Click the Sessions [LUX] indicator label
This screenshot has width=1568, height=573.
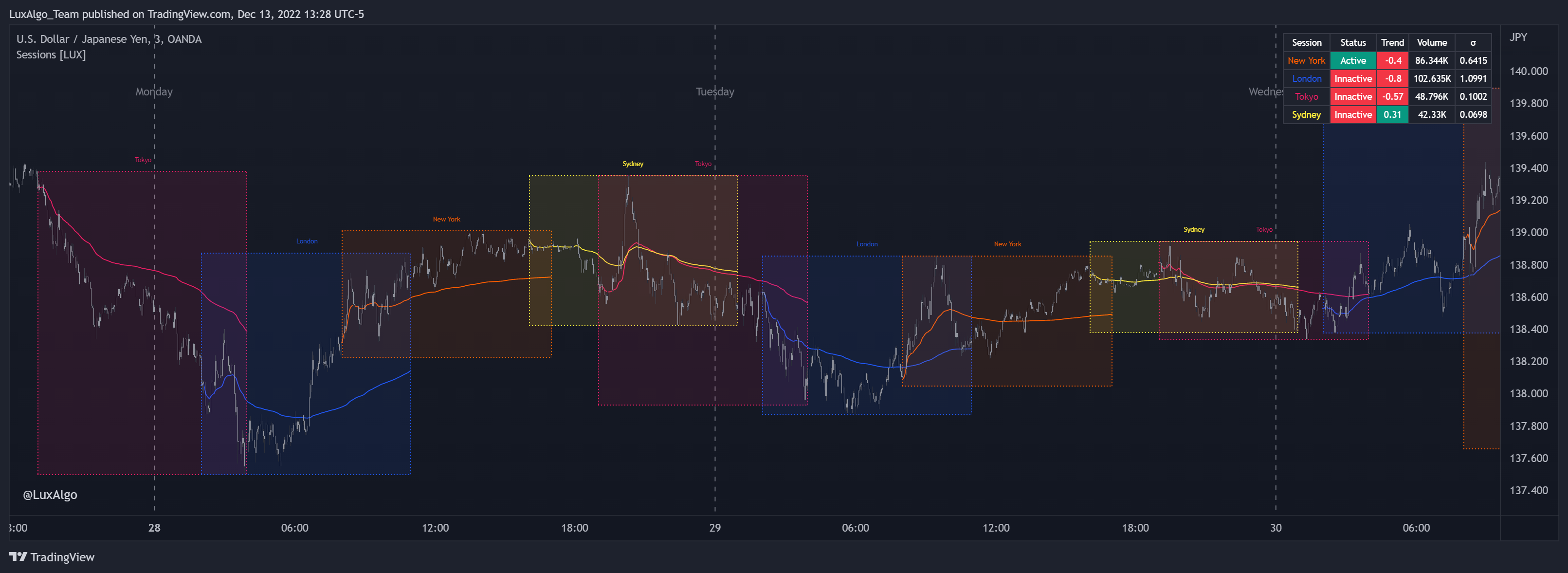click(51, 55)
